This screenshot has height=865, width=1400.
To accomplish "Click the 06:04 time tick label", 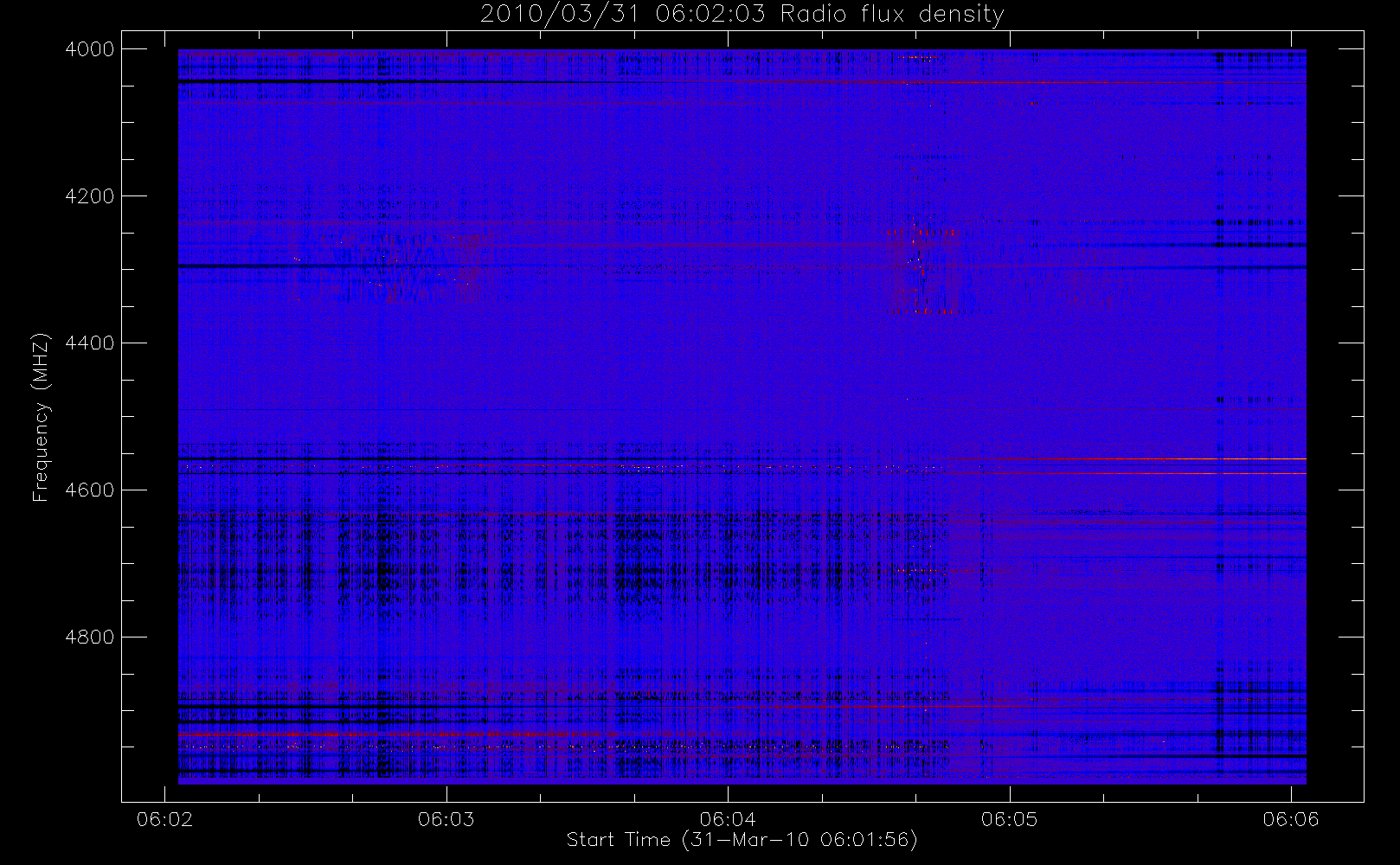I will (728, 819).
